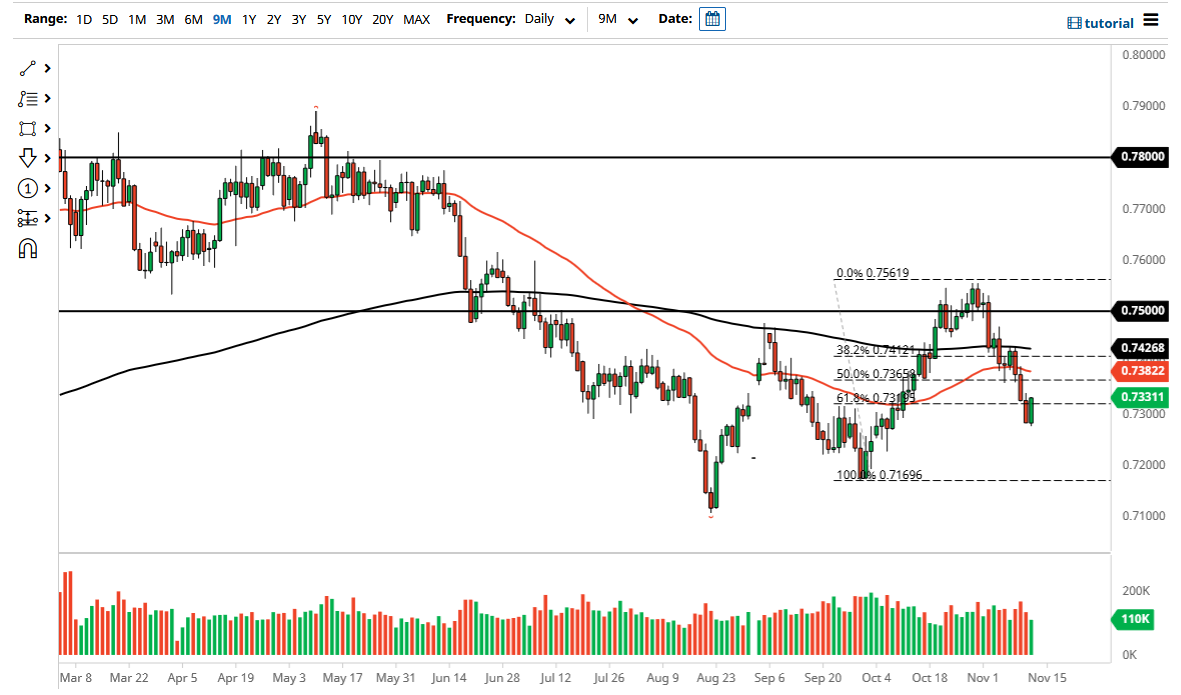The image size is (1181, 695).
Task: Switch chart range to 1D
Action: (84, 19)
